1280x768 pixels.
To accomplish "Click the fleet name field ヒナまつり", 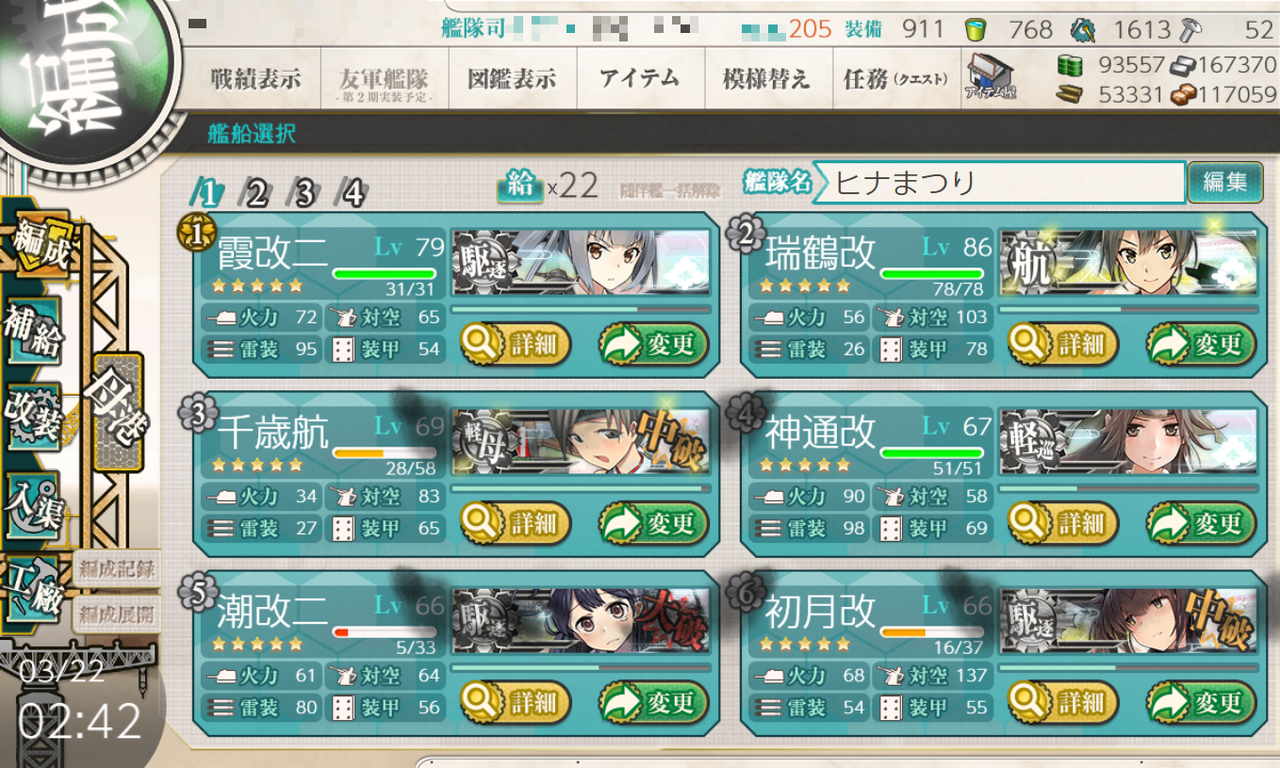I will 1000,183.
